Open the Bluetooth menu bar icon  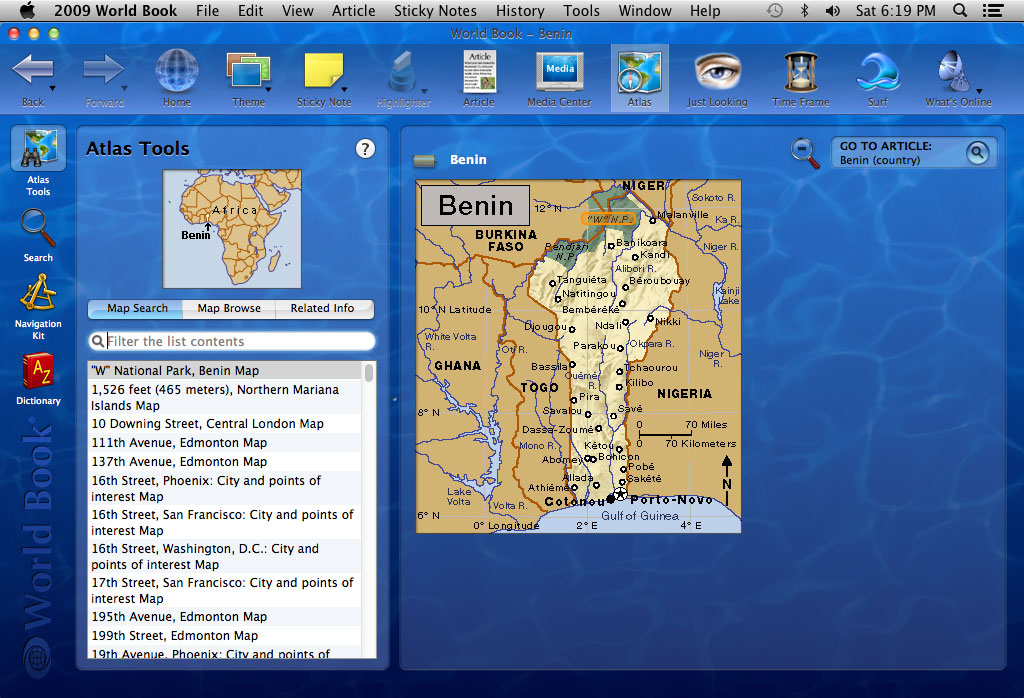click(x=805, y=10)
